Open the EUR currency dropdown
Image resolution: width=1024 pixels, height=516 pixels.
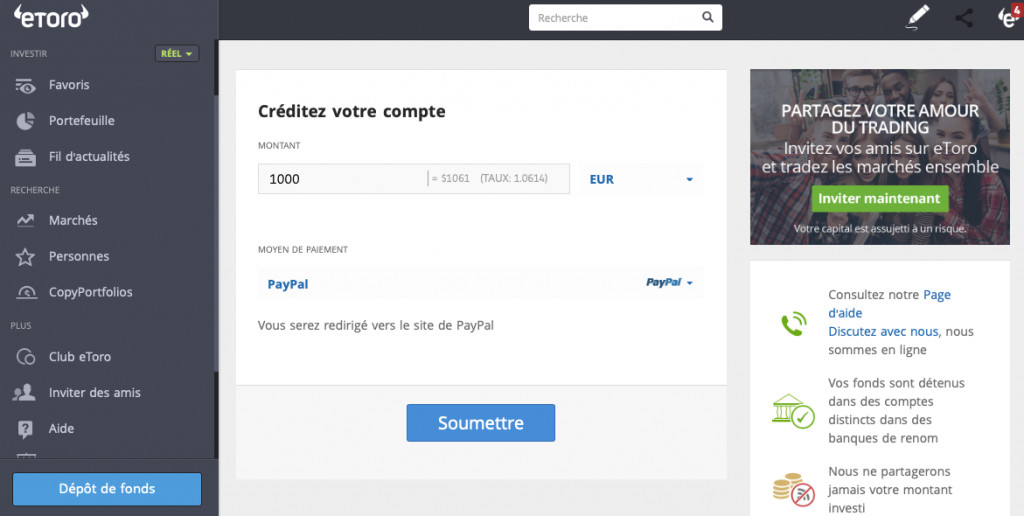[641, 179]
